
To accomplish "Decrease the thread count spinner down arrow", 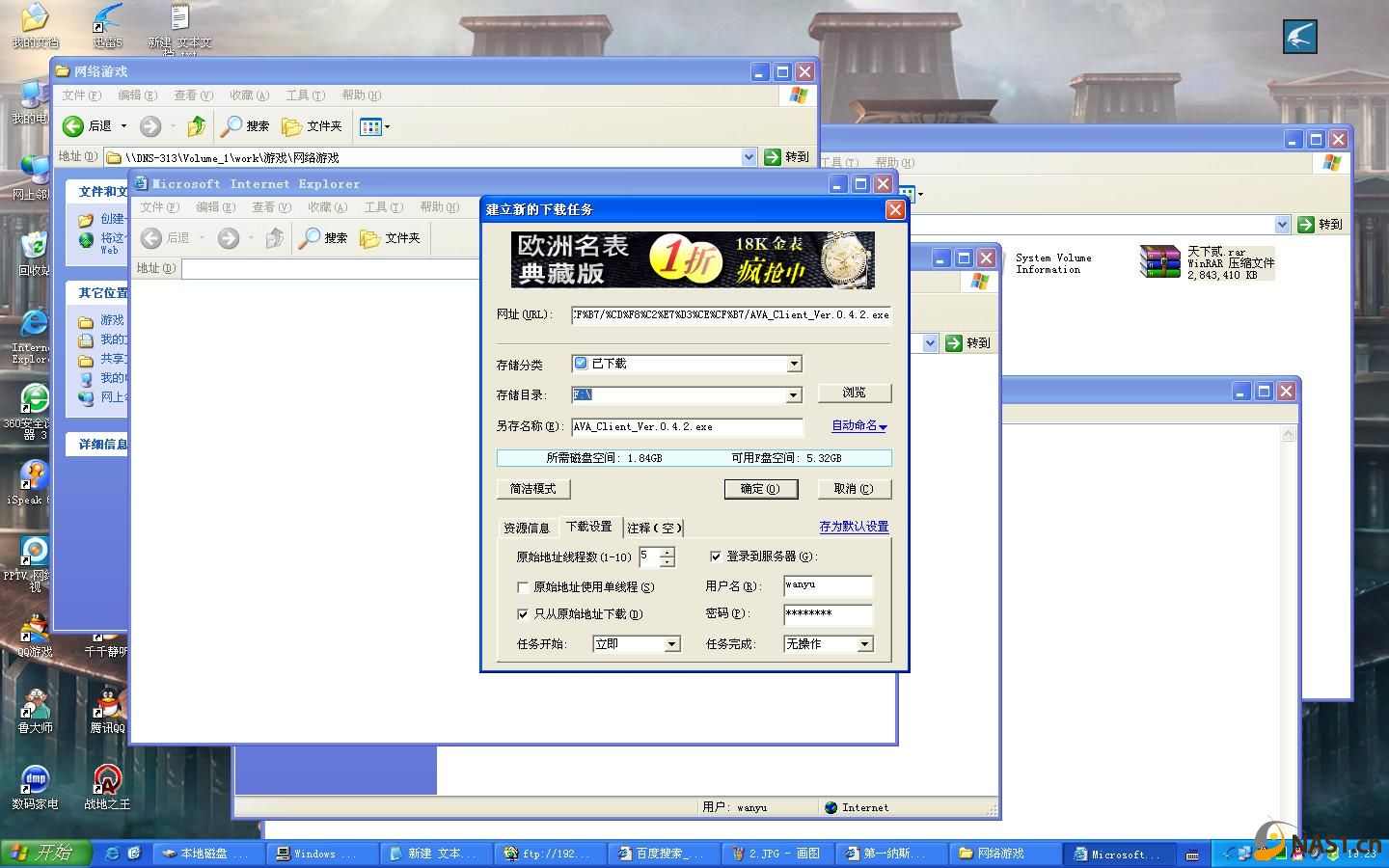I will click(667, 562).
